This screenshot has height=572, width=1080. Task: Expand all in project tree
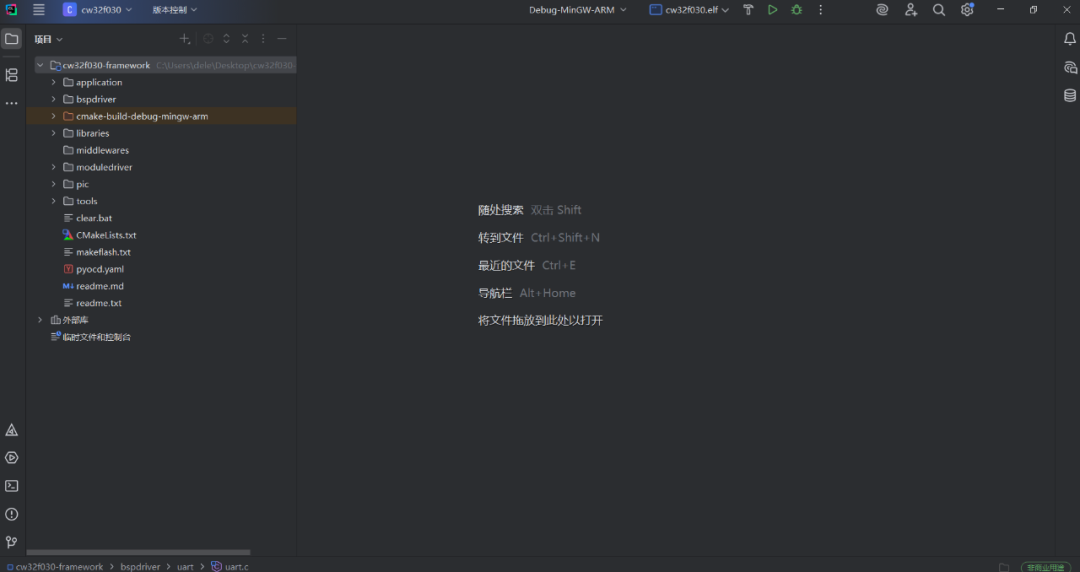[226, 39]
